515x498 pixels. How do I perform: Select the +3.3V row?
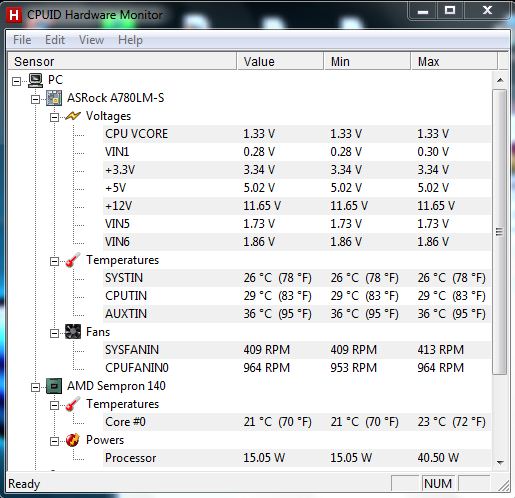point(297,170)
